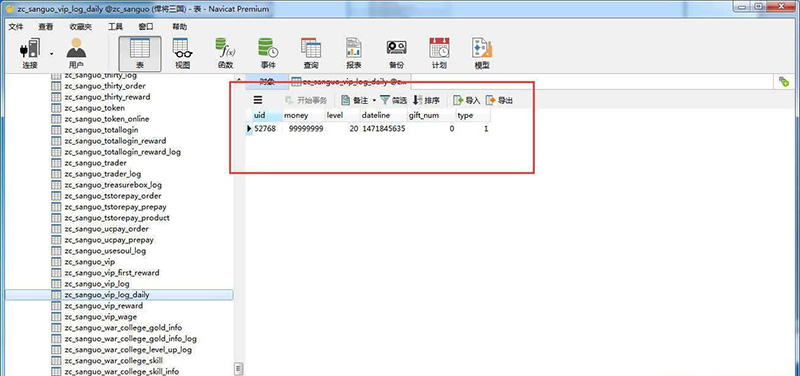
Task: Open the 计划 schedule icon
Action: (x=439, y=53)
